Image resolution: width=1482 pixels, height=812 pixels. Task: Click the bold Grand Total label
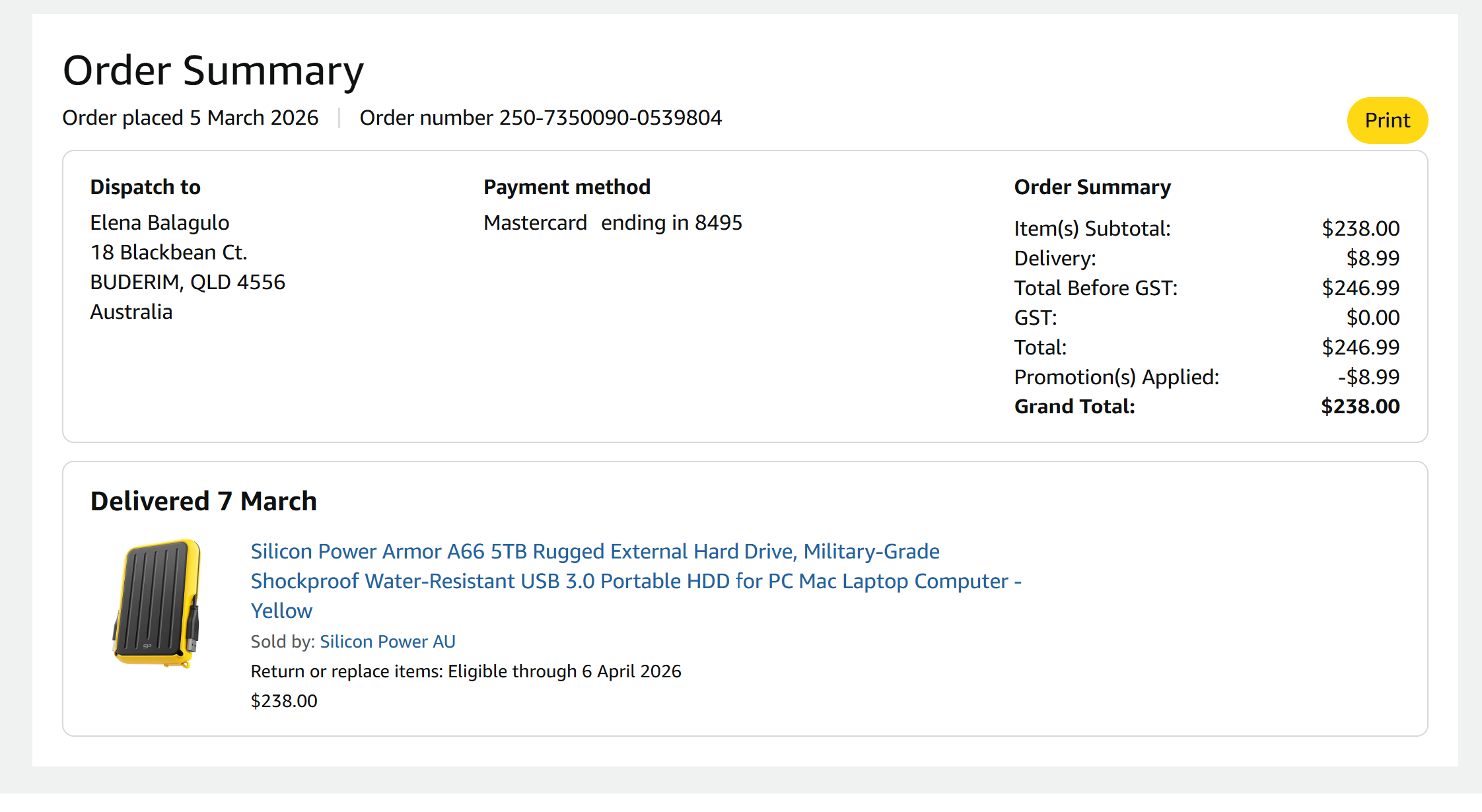point(1075,407)
